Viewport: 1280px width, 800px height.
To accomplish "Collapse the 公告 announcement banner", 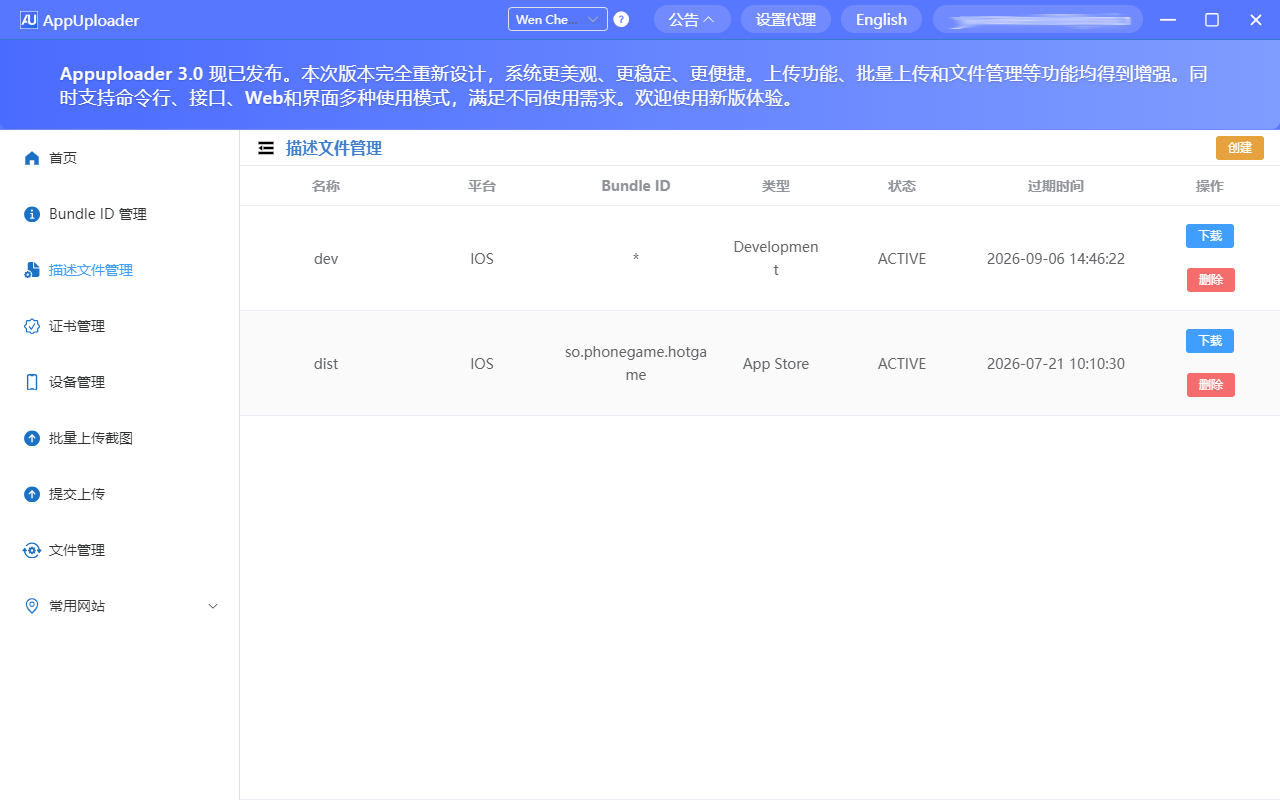I will pyautogui.click(x=692, y=19).
